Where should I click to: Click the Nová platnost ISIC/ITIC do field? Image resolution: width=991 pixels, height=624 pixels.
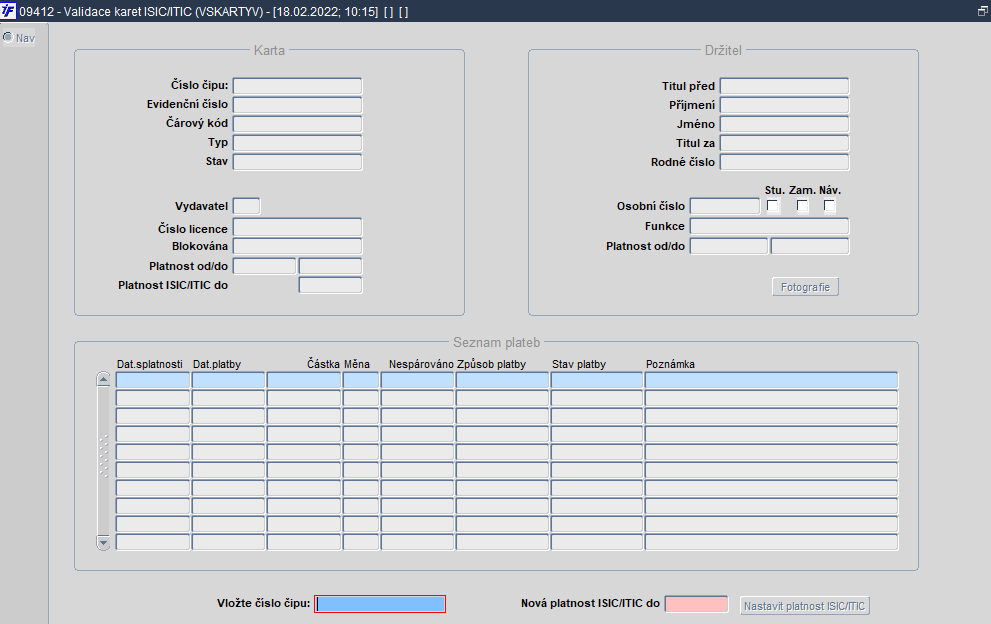point(696,604)
